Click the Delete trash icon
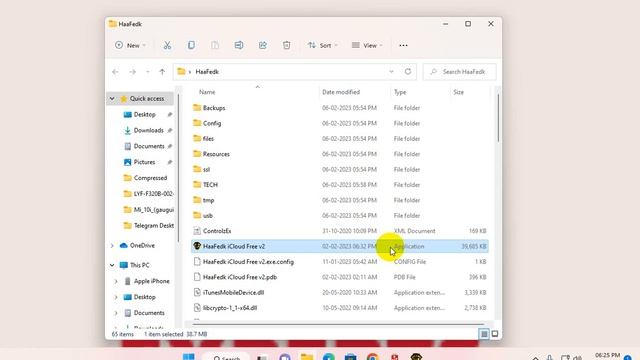 click(287, 45)
